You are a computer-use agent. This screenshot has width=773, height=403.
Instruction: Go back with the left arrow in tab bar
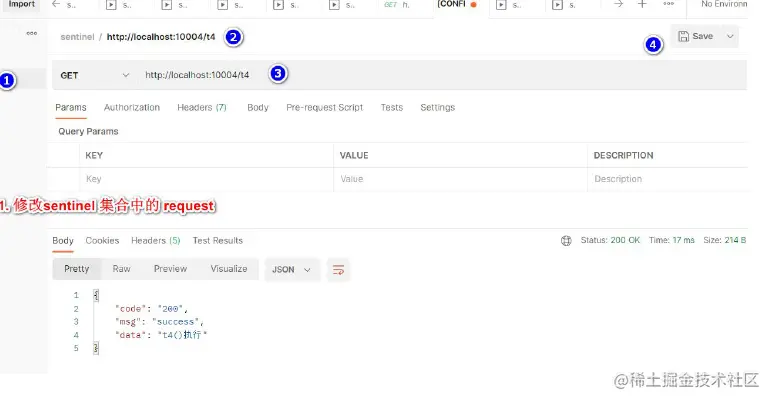(x=56, y=4)
